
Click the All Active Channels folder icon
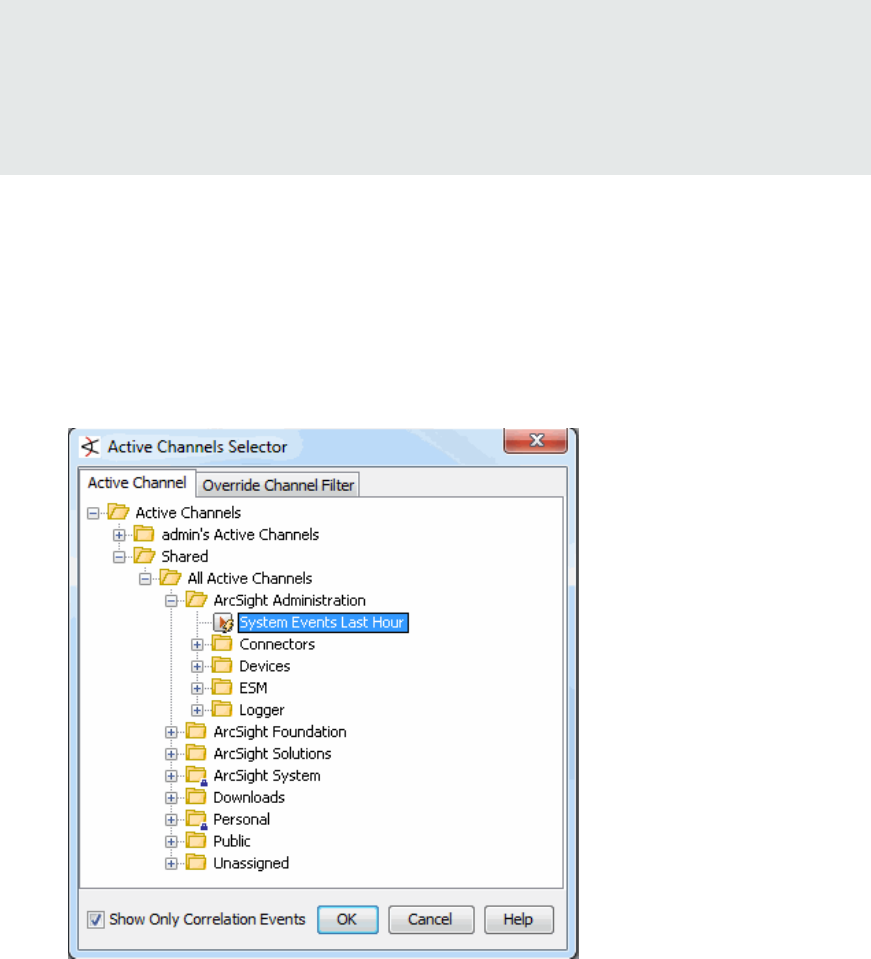[171, 578]
